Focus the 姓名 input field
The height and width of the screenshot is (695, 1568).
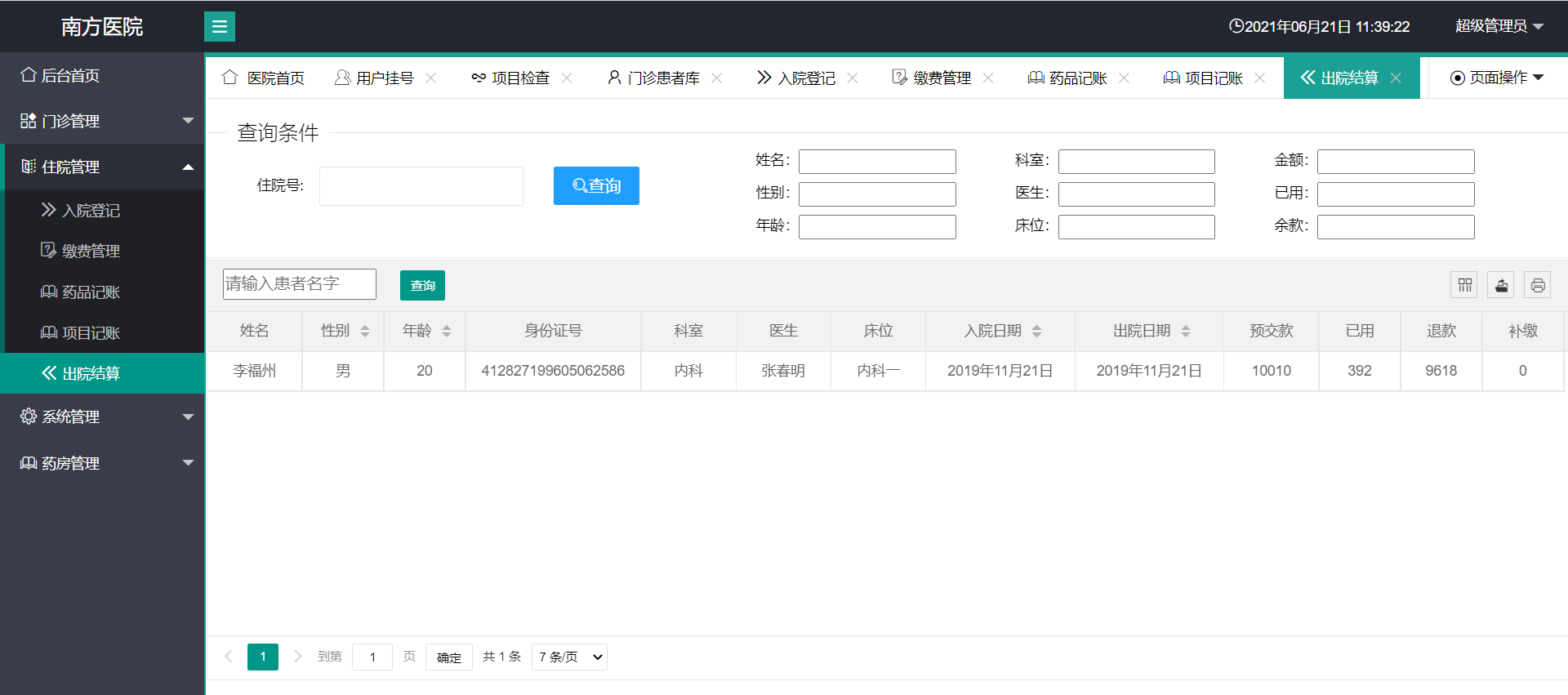click(877, 162)
